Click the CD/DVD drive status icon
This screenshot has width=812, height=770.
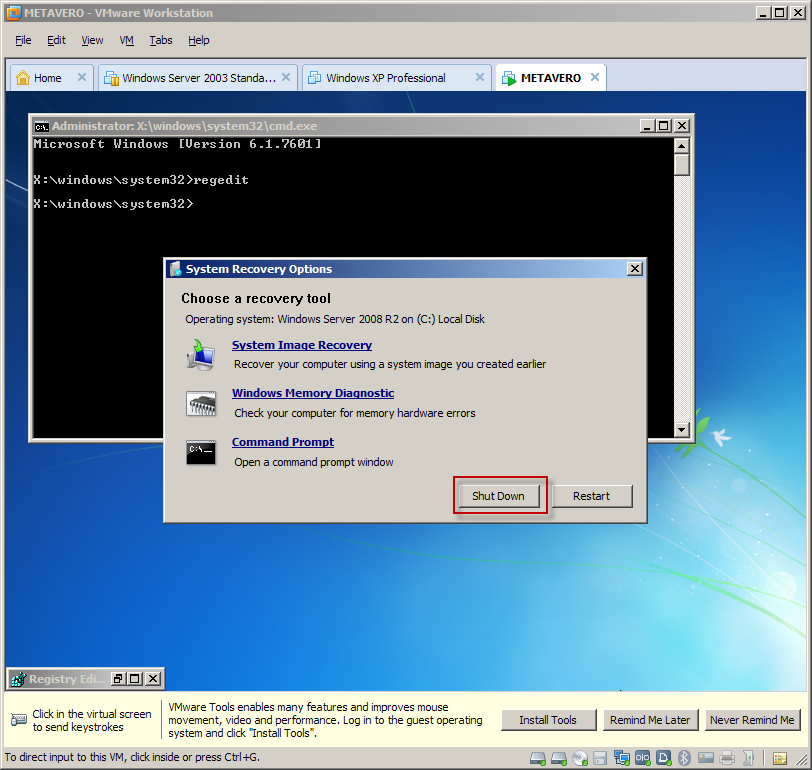[x=580, y=758]
